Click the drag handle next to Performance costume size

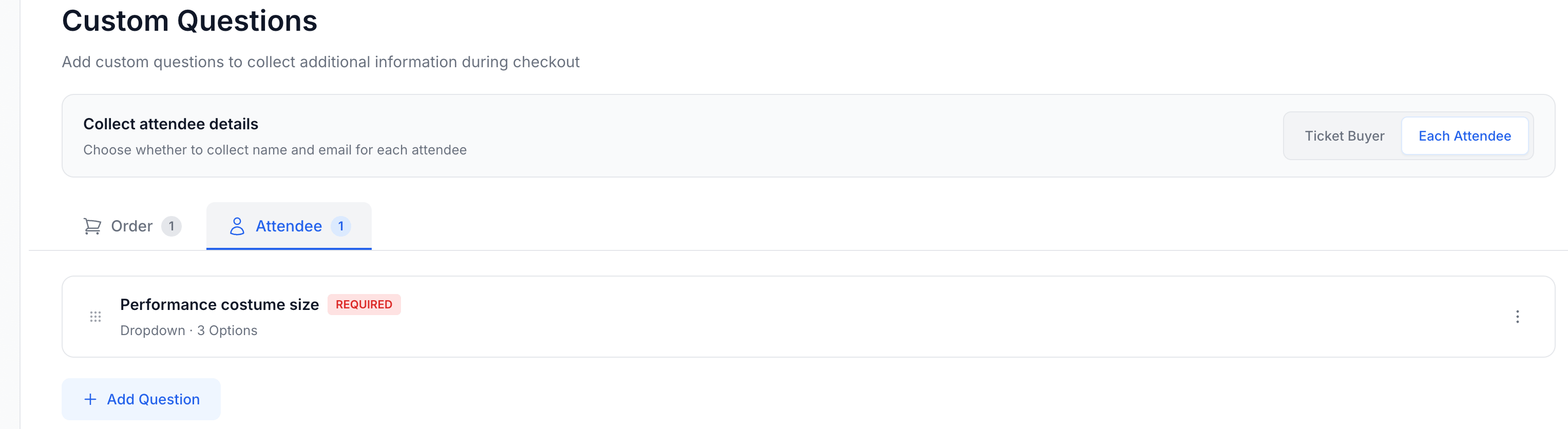(x=95, y=317)
